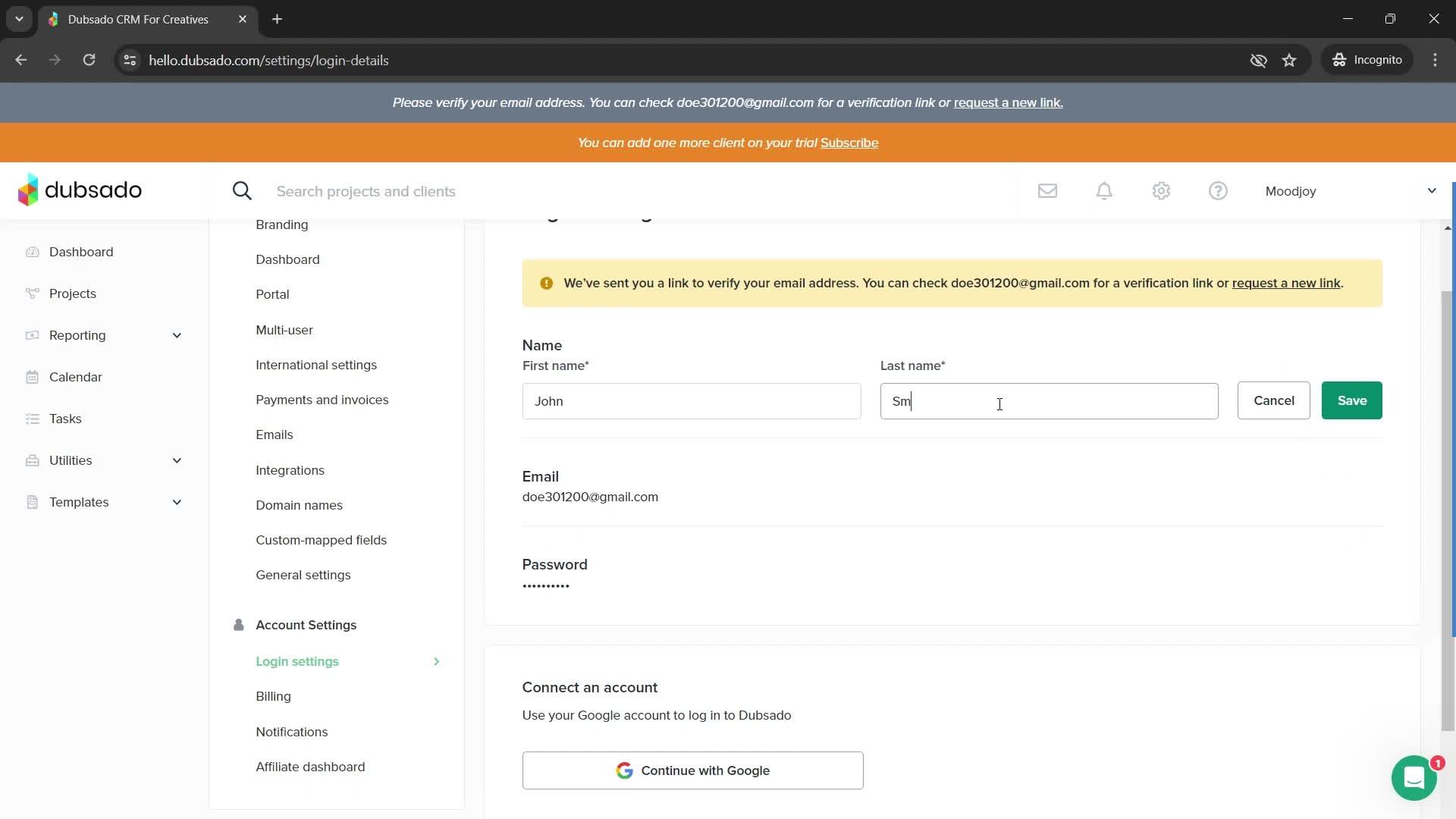This screenshot has width=1456, height=819.
Task: Click the Calendar sidebar icon
Action: click(x=32, y=377)
